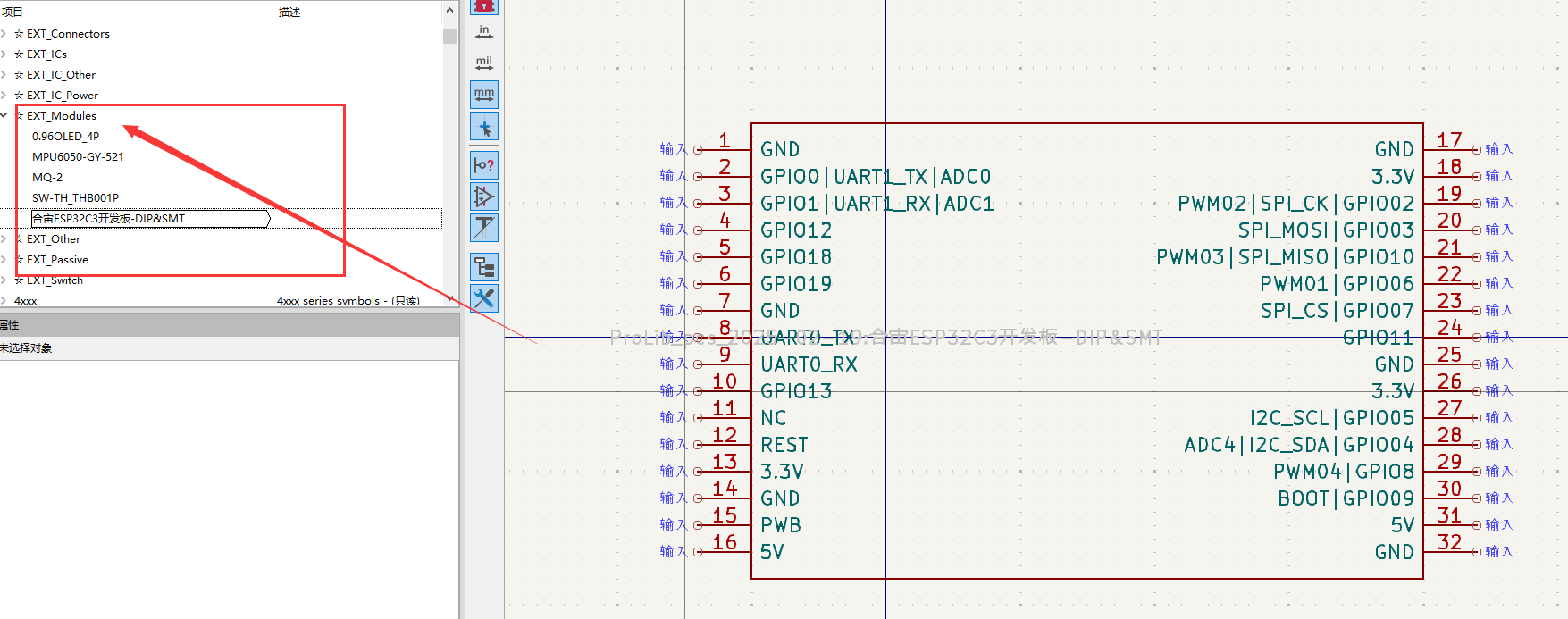Switch units to inches
Screen dimensions: 1568x619
pyautogui.click(x=483, y=33)
